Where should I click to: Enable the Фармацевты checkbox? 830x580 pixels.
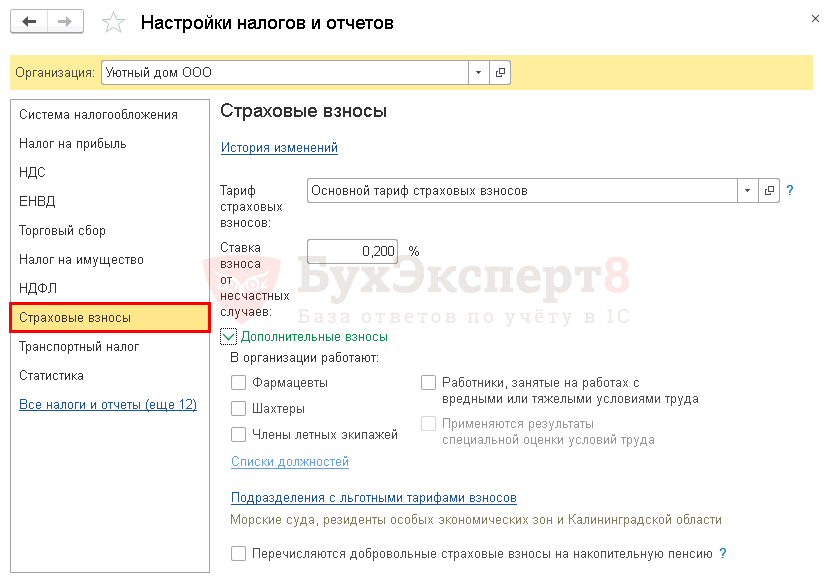point(238,382)
